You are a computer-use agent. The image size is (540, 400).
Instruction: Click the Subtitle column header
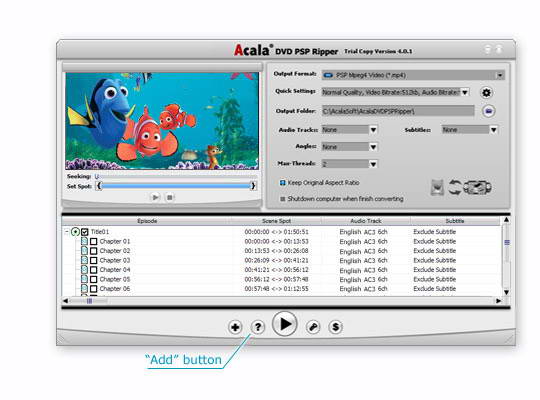click(455, 221)
